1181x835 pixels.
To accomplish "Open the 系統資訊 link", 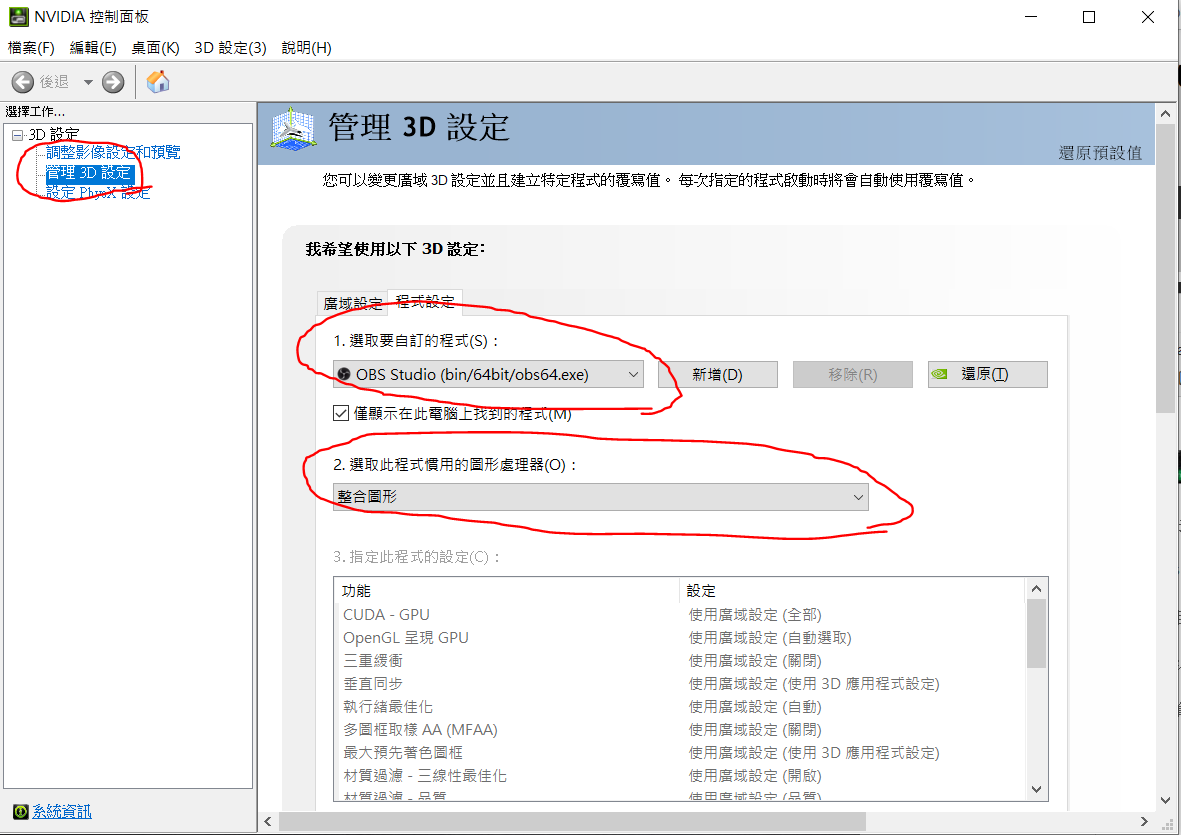I will [61, 811].
